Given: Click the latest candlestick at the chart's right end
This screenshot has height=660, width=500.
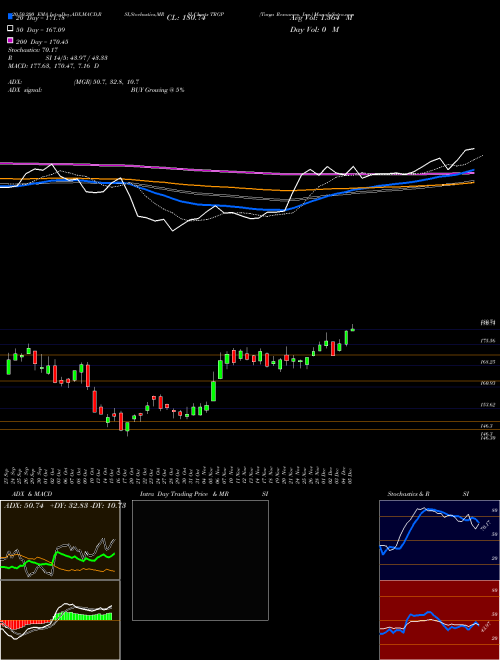Looking at the screenshot, I should (353, 329).
